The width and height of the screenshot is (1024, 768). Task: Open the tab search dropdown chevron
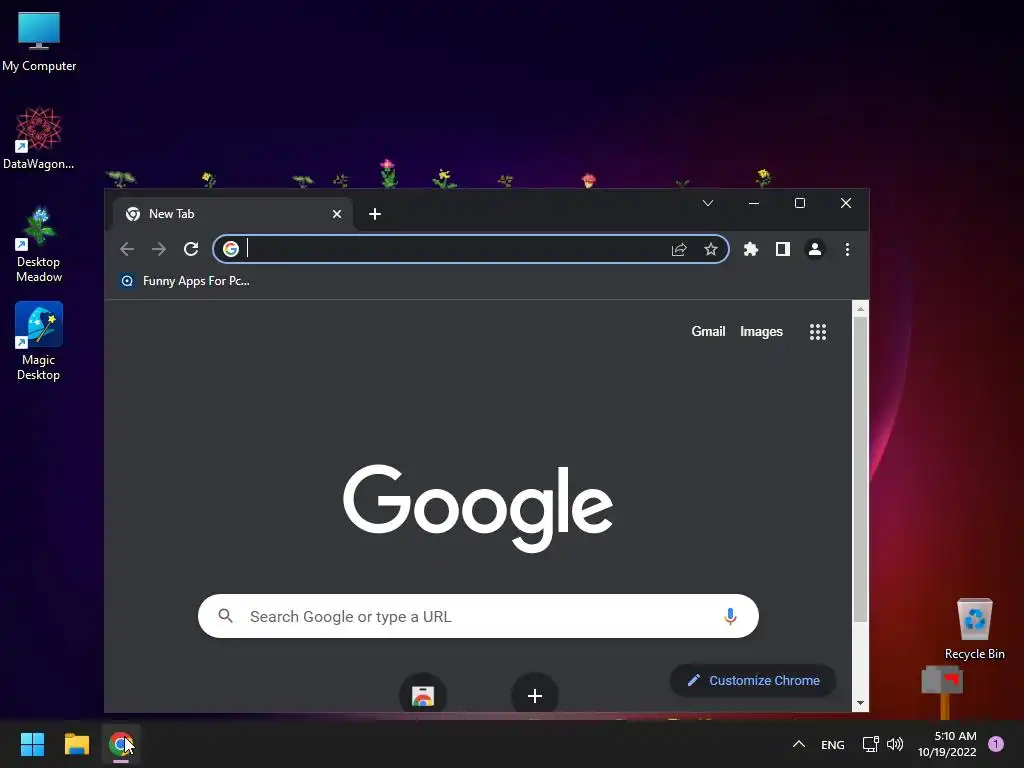pos(707,203)
